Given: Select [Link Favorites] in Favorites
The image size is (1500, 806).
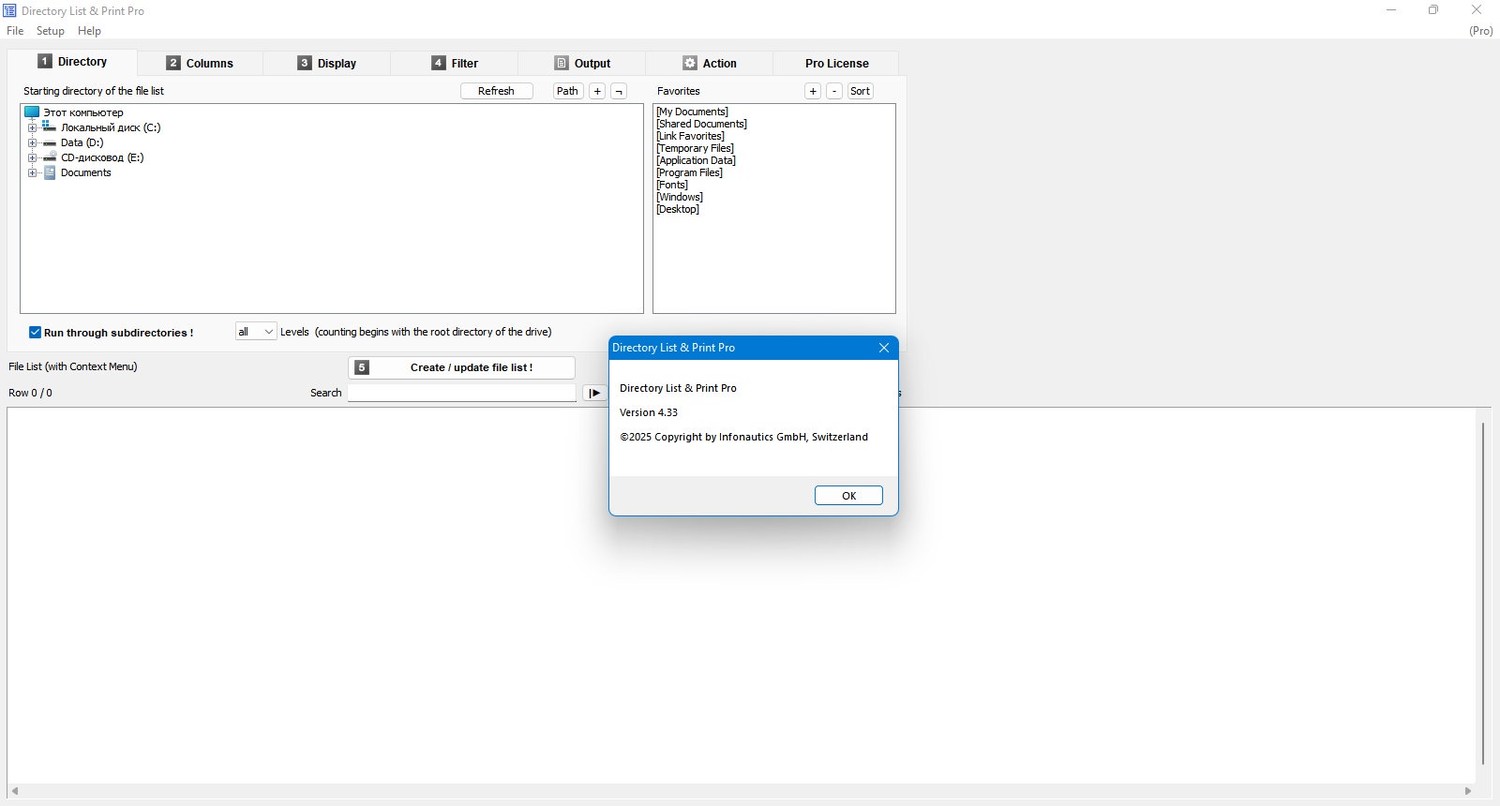Looking at the screenshot, I should pos(690,136).
